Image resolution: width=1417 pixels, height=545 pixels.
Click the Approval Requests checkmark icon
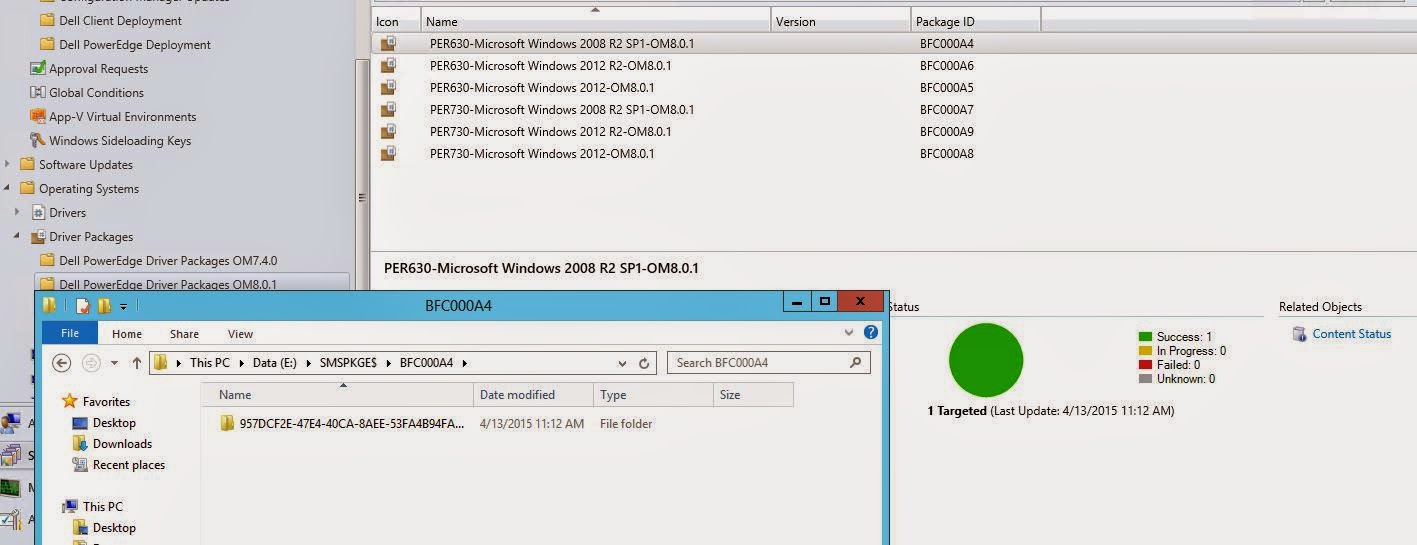[38, 69]
